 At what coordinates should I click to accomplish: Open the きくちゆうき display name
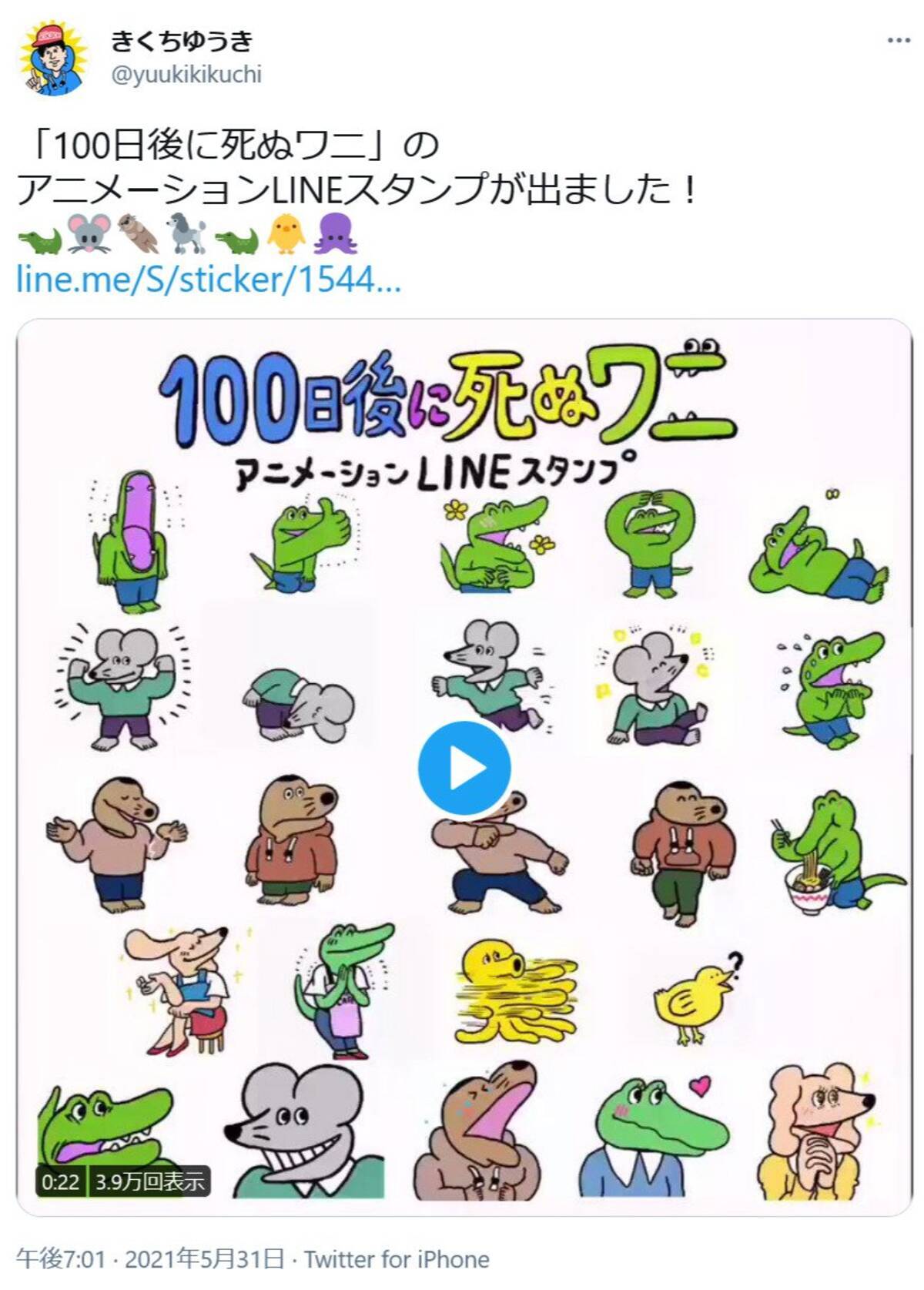[182, 41]
